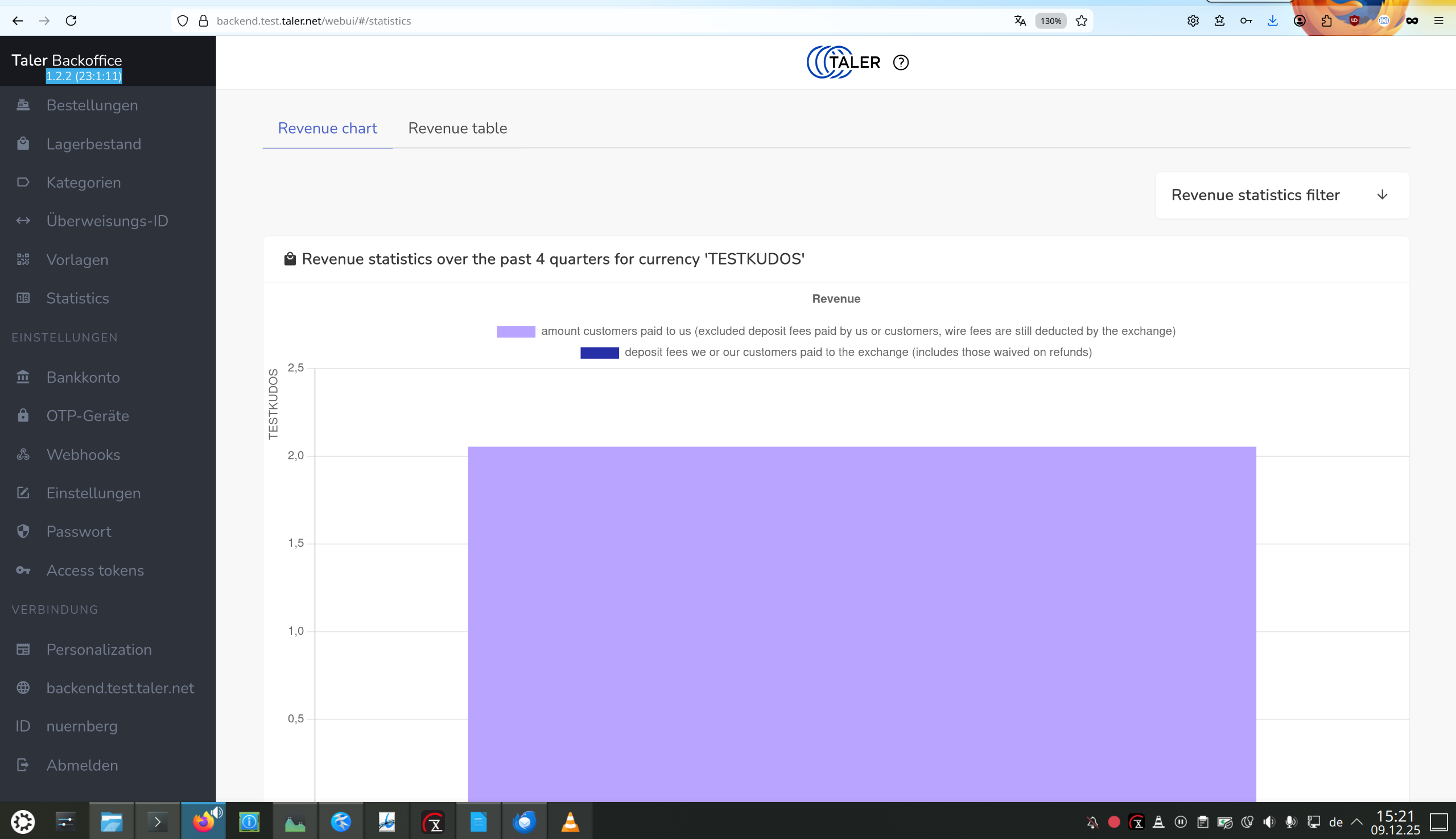Click the version label 1.2.2 (23:1:11)
Viewport: 1456px width, 839px height.
[84, 76]
